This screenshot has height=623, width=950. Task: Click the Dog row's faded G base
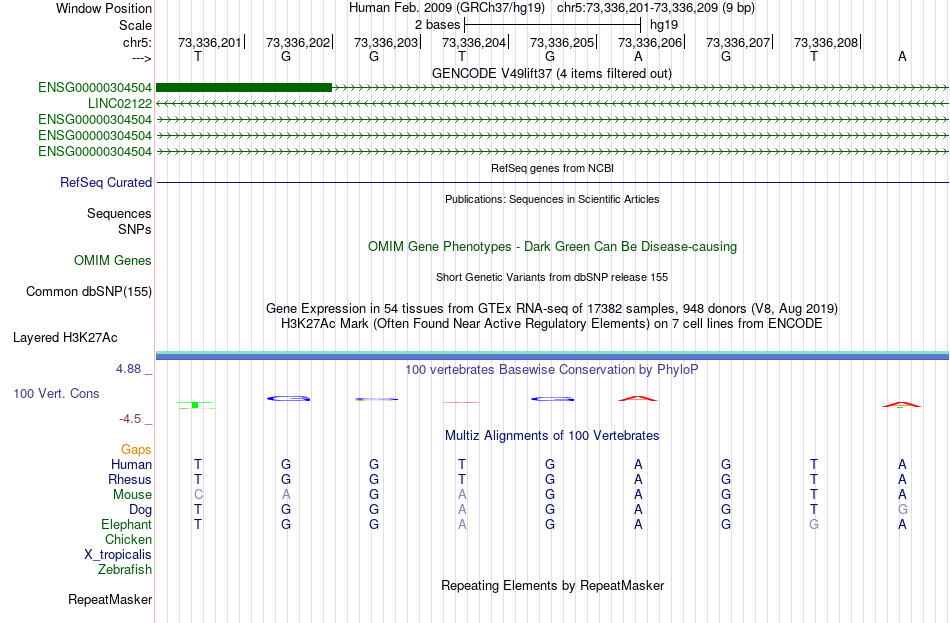902,510
